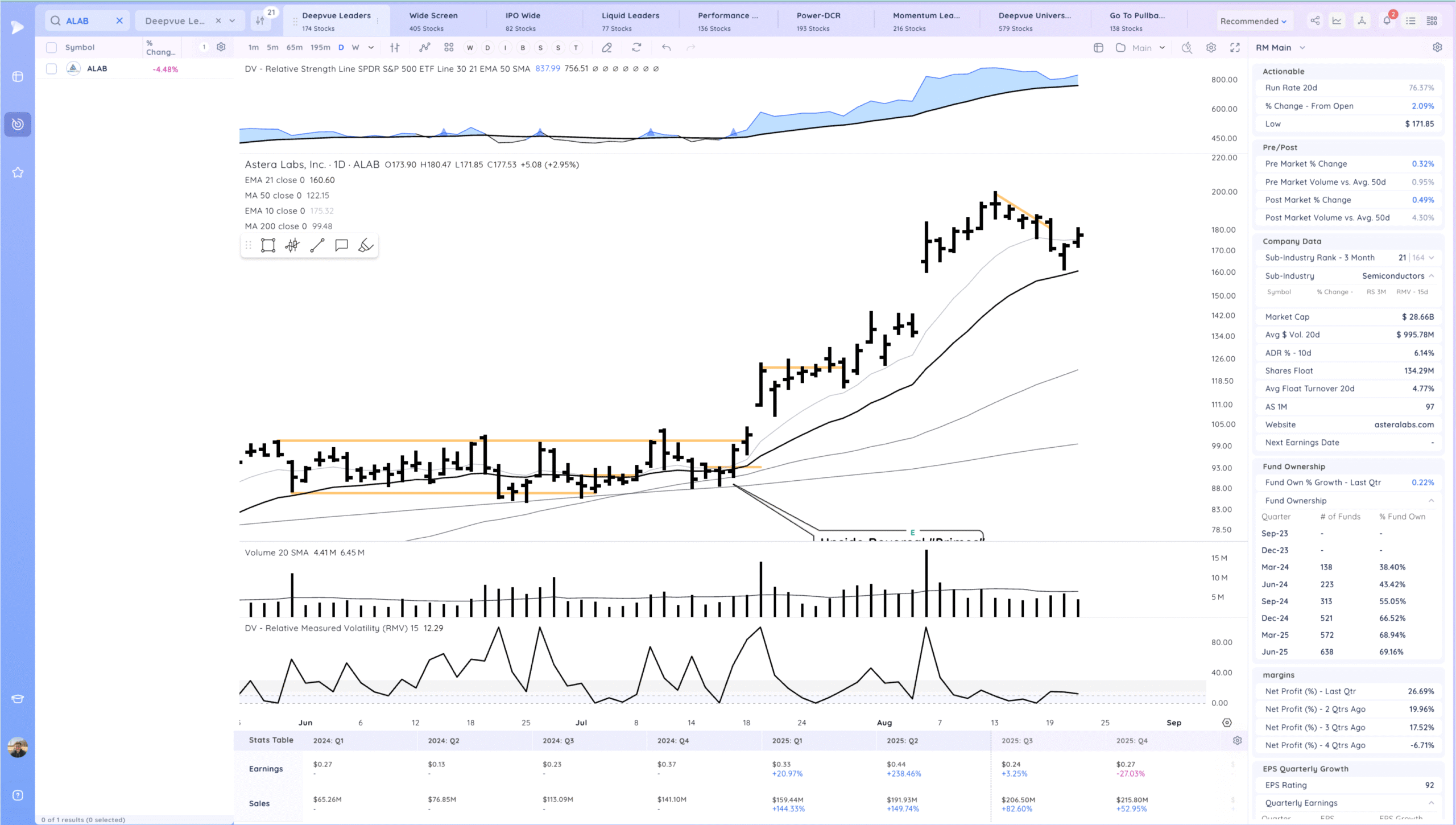Select the brush highlighter drawing tool
Viewport: 1456px width, 825px height.
366,245
